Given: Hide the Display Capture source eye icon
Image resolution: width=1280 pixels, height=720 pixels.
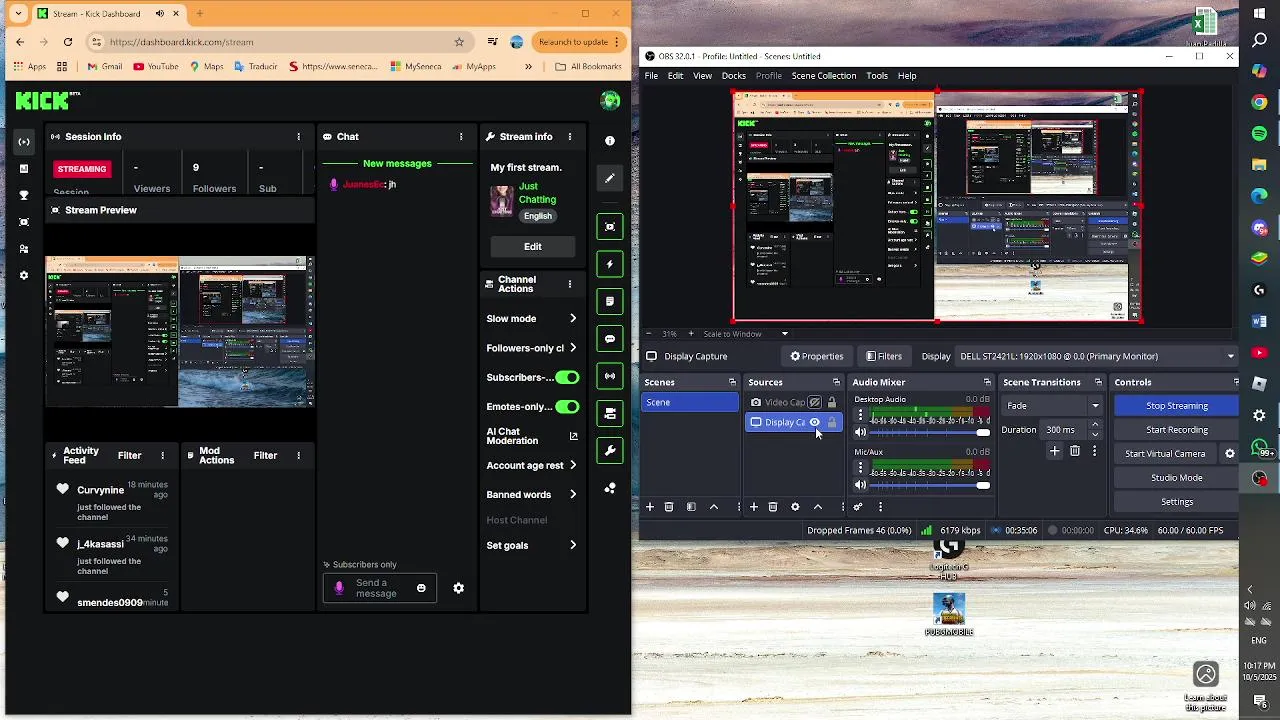Looking at the screenshot, I should pyautogui.click(x=815, y=422).
